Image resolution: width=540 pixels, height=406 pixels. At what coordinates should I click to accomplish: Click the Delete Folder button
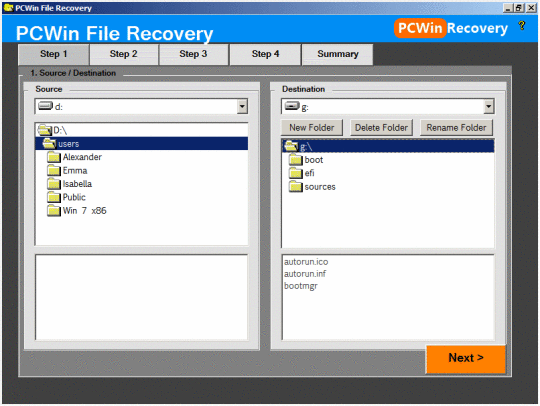pos(381,128)
